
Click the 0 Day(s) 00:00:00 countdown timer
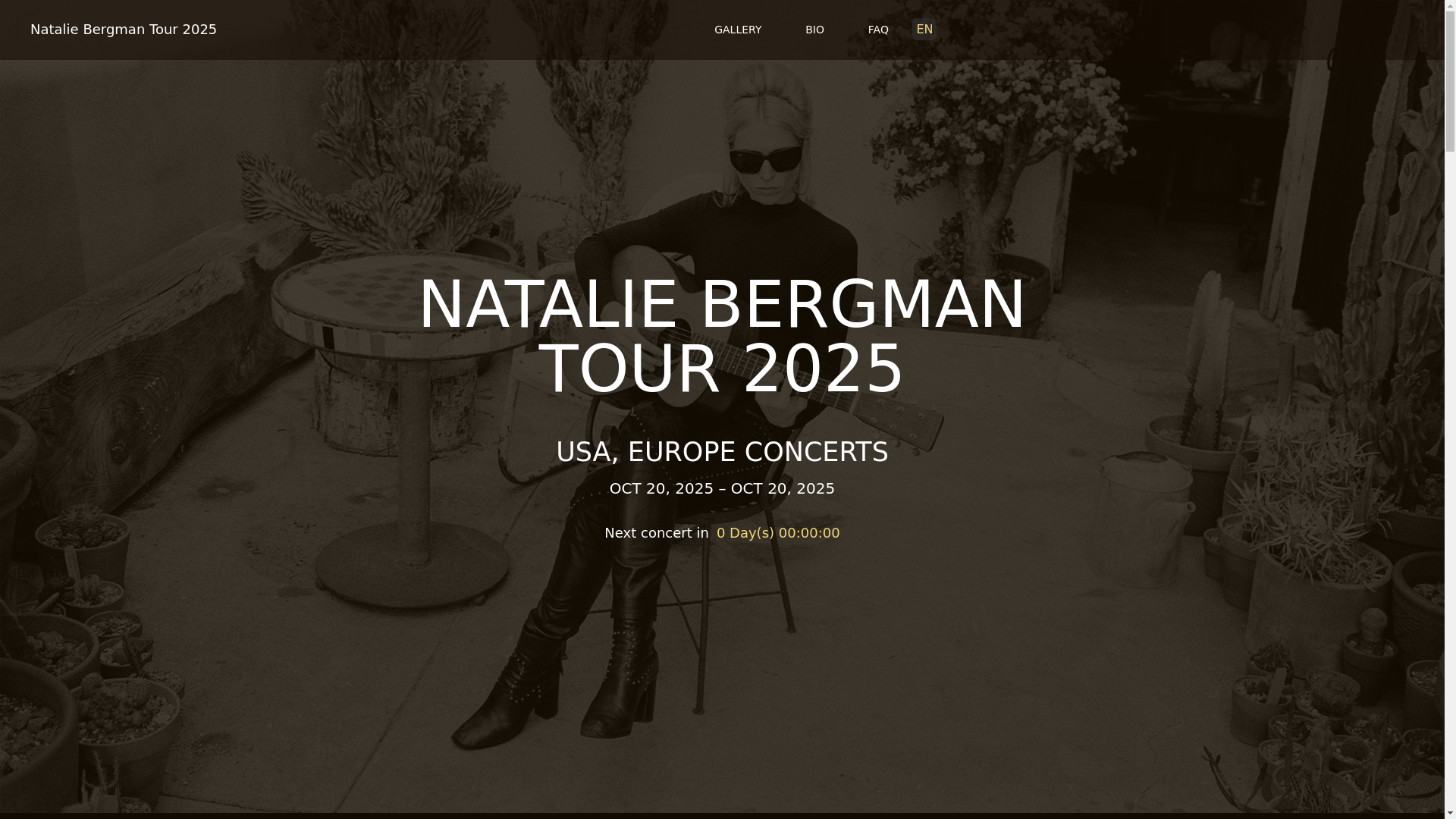coord(778,533)
